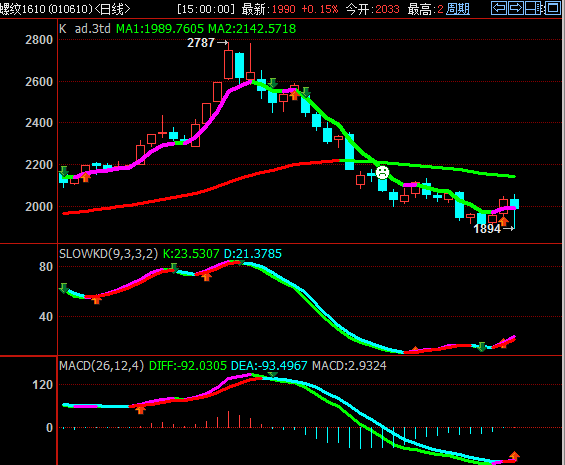Click the 2600 price axis label
The width and height of the screenshot is (565, 465).
(39, 82)
